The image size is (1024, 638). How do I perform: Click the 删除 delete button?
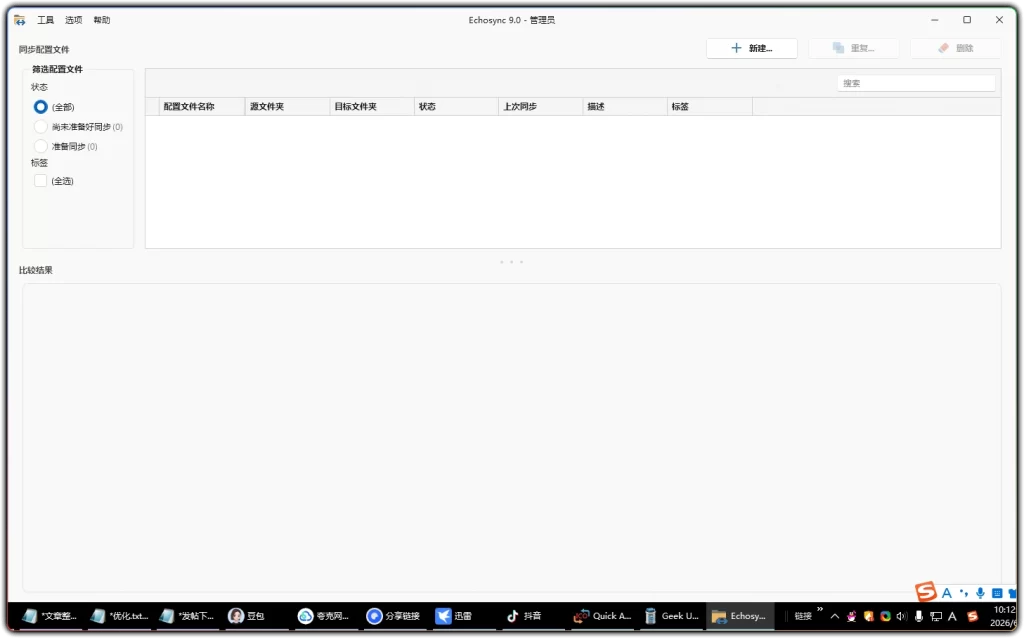(955, 48)
